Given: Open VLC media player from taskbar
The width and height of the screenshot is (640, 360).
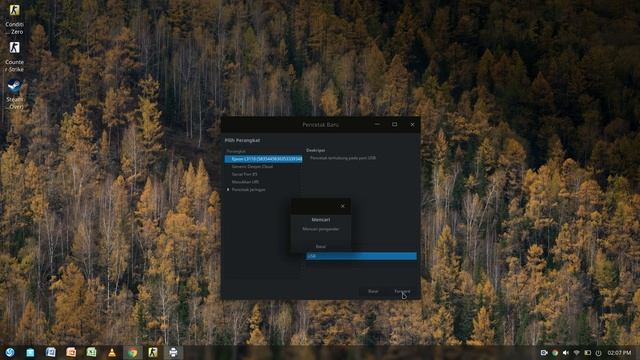Looking at the screenshot, I should pos(112,352).
